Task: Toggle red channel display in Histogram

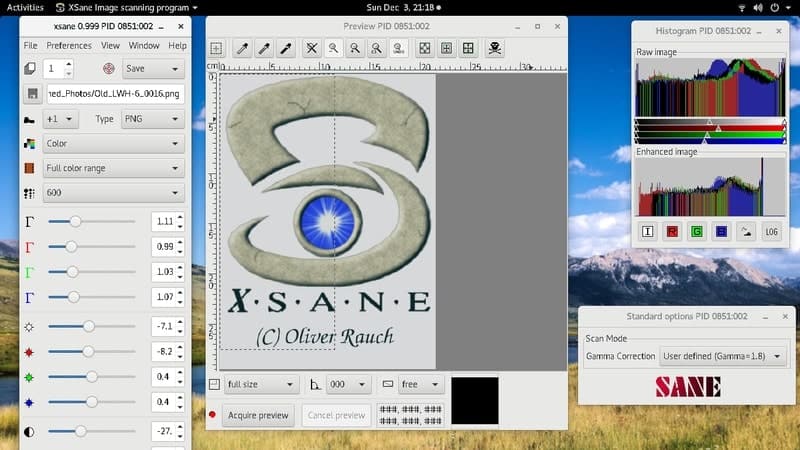Action: point(672,232)
